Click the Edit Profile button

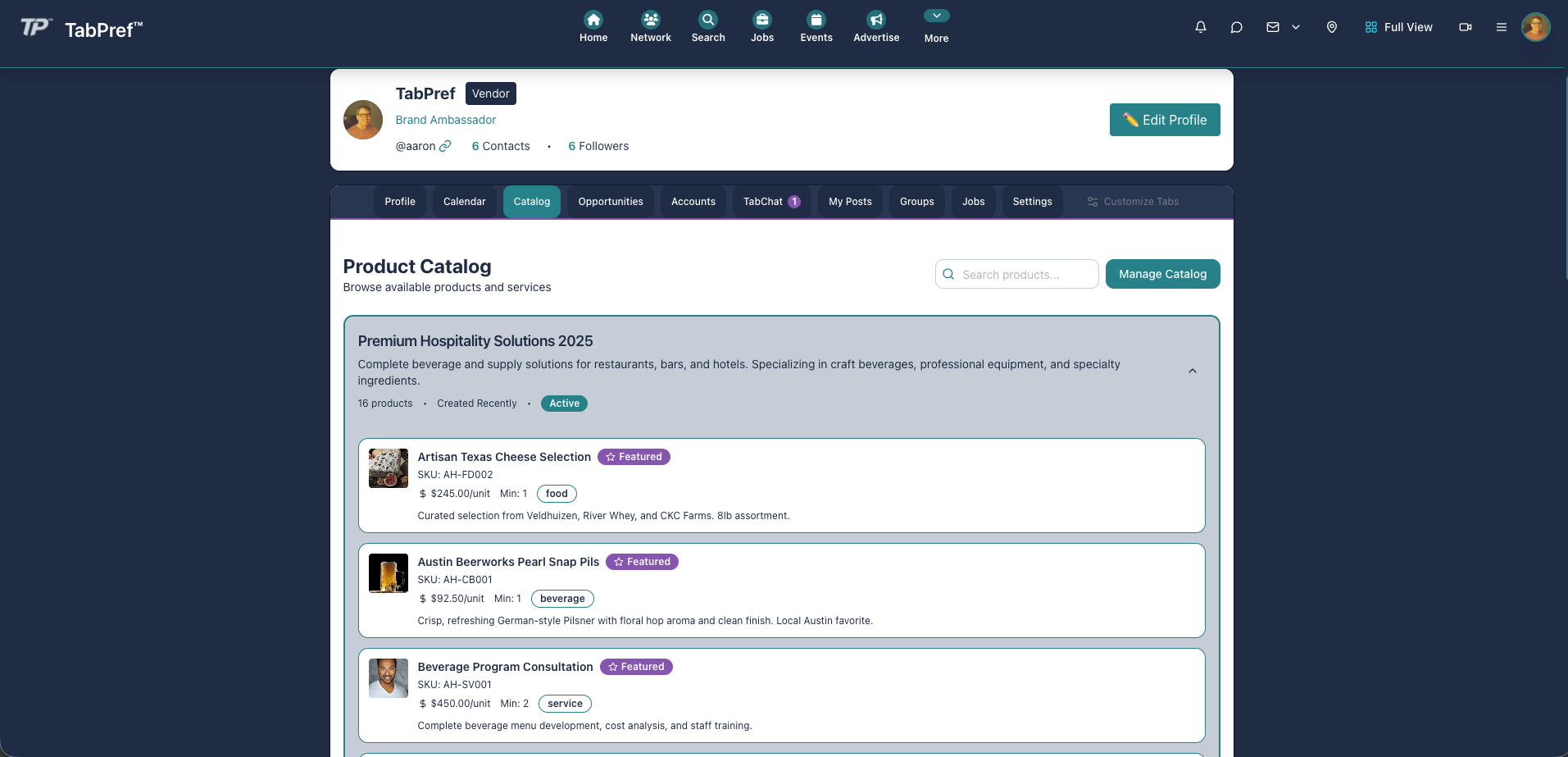[1165, 120]
